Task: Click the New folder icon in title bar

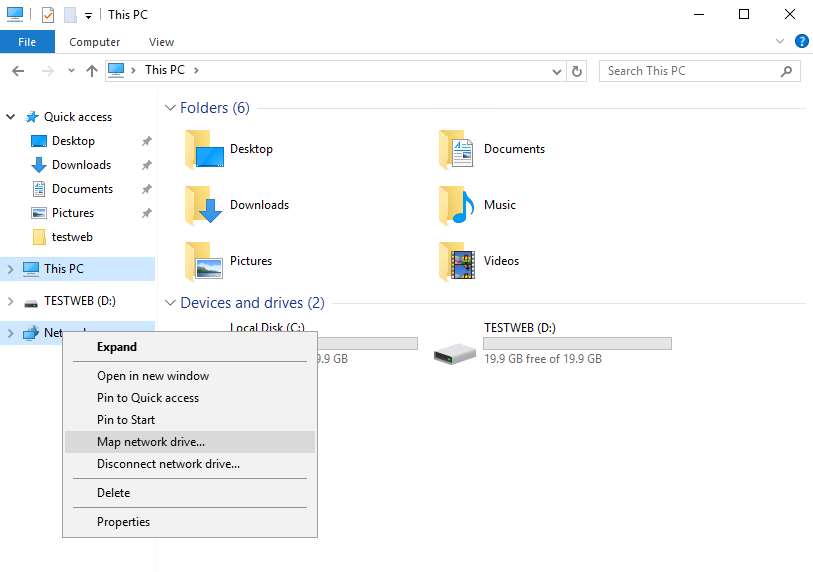Action: (70, 15)
